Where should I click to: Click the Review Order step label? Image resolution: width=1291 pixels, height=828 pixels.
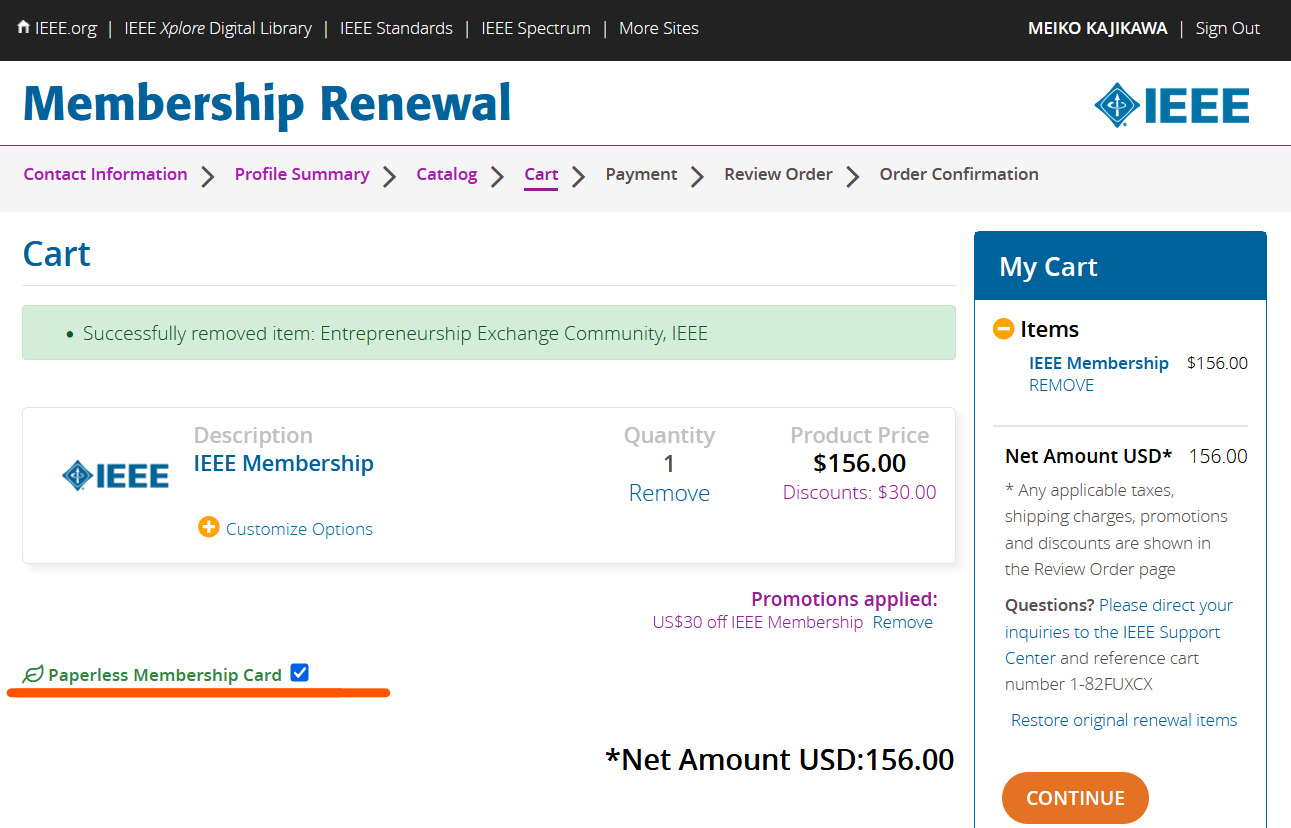778,174
